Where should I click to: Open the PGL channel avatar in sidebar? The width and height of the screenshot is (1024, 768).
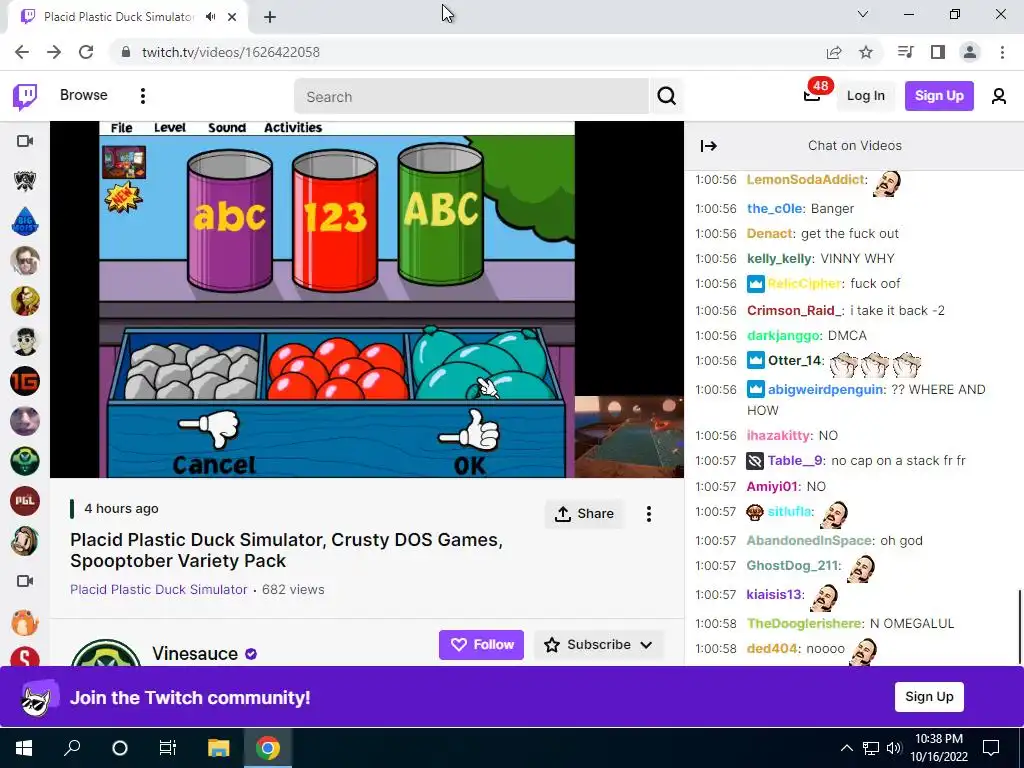(x=25, y=501)
